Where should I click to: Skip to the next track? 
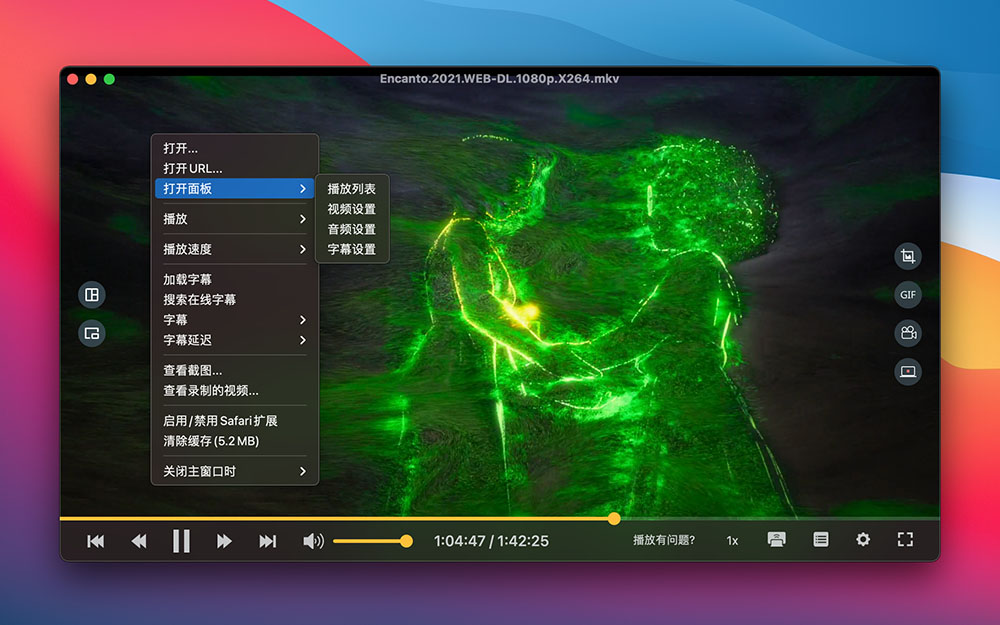pos(268,541)
